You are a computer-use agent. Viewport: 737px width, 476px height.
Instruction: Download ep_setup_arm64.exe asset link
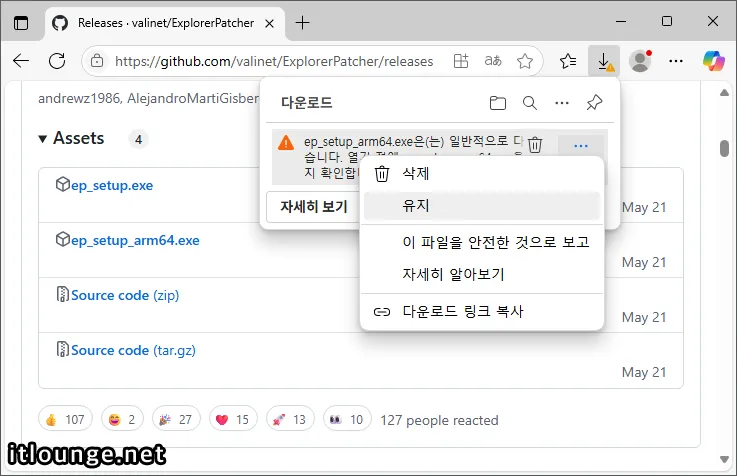tap(135, 241)
